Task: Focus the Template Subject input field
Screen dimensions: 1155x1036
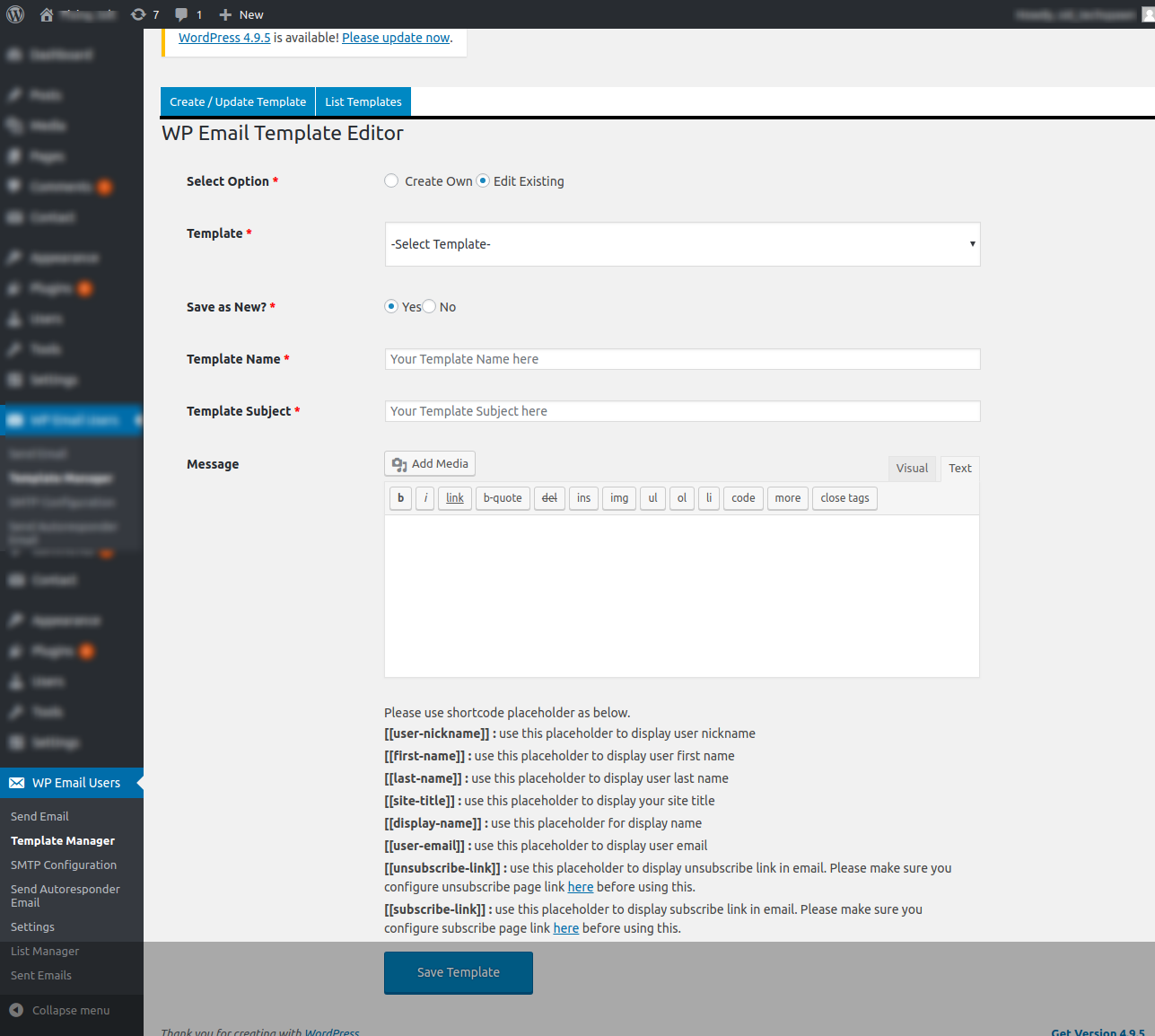Action: click(x=682, y=411)
